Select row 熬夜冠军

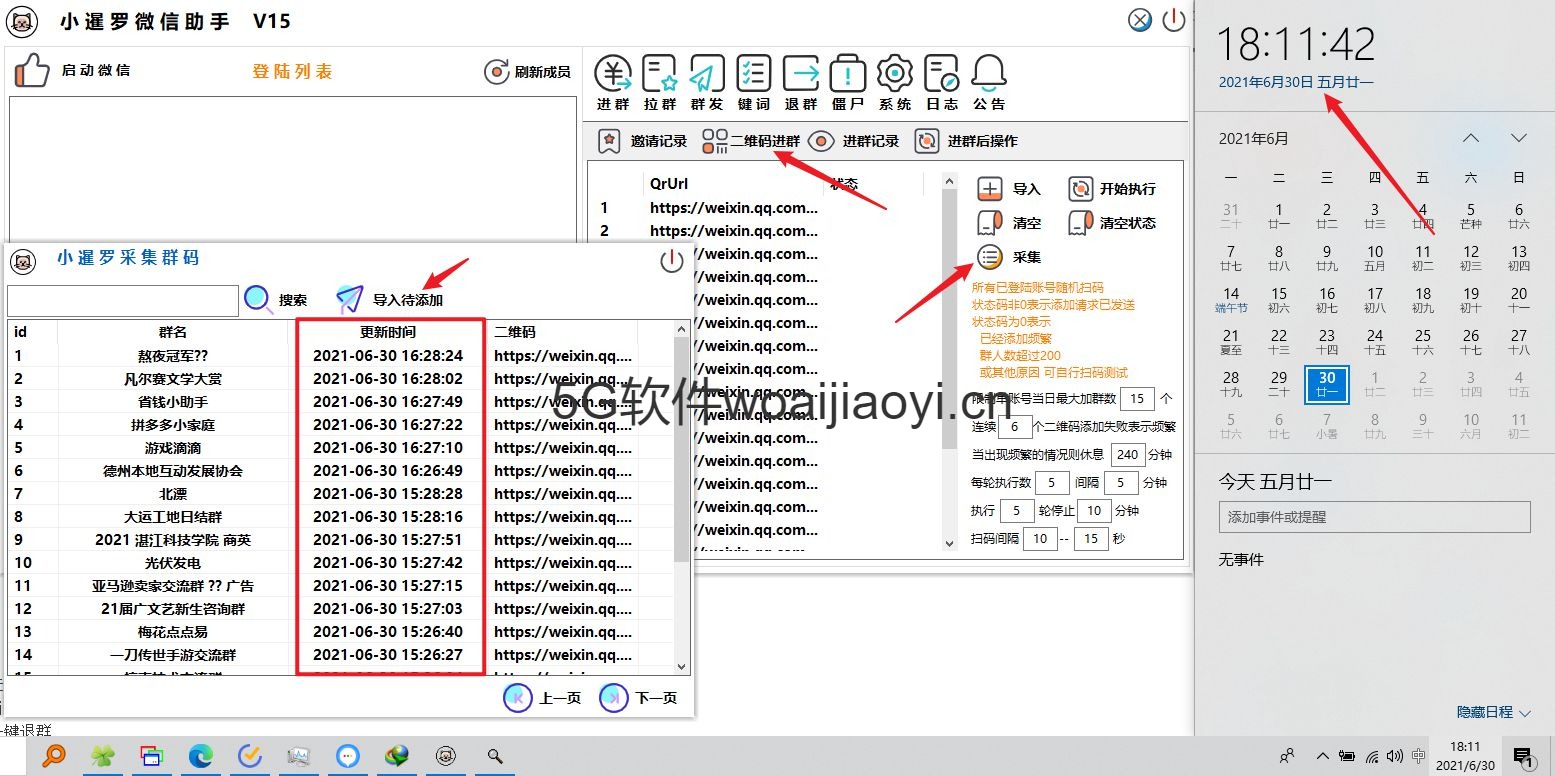point(342,355)
